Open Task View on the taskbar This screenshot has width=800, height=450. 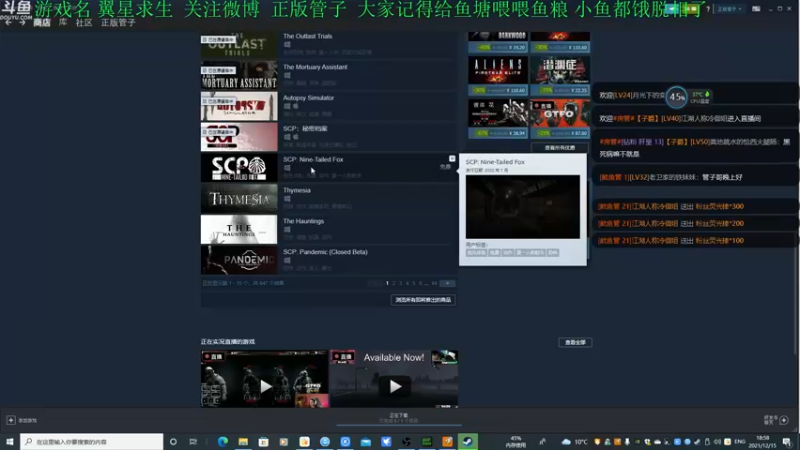pos(193,441)
